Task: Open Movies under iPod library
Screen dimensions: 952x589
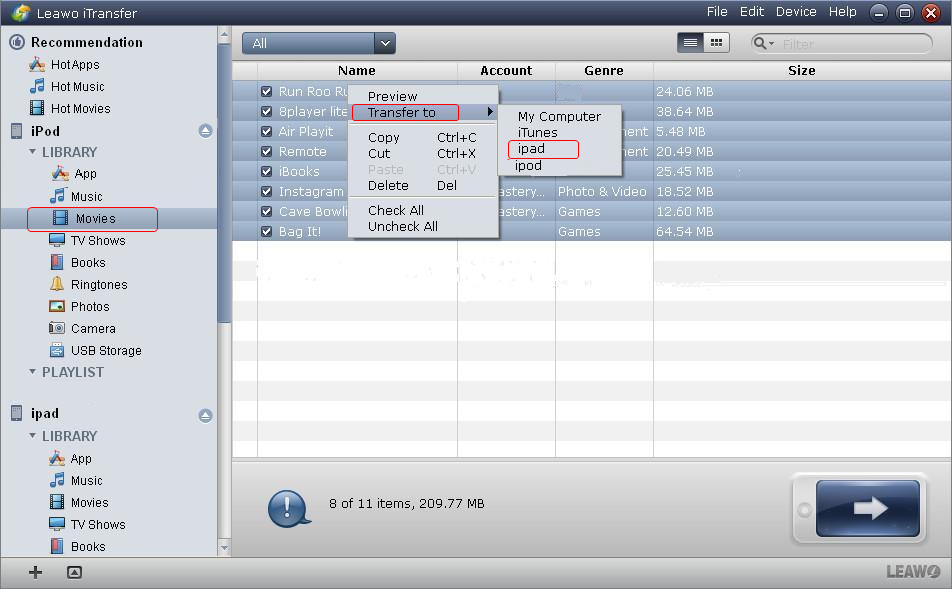Action: [84, 219]
